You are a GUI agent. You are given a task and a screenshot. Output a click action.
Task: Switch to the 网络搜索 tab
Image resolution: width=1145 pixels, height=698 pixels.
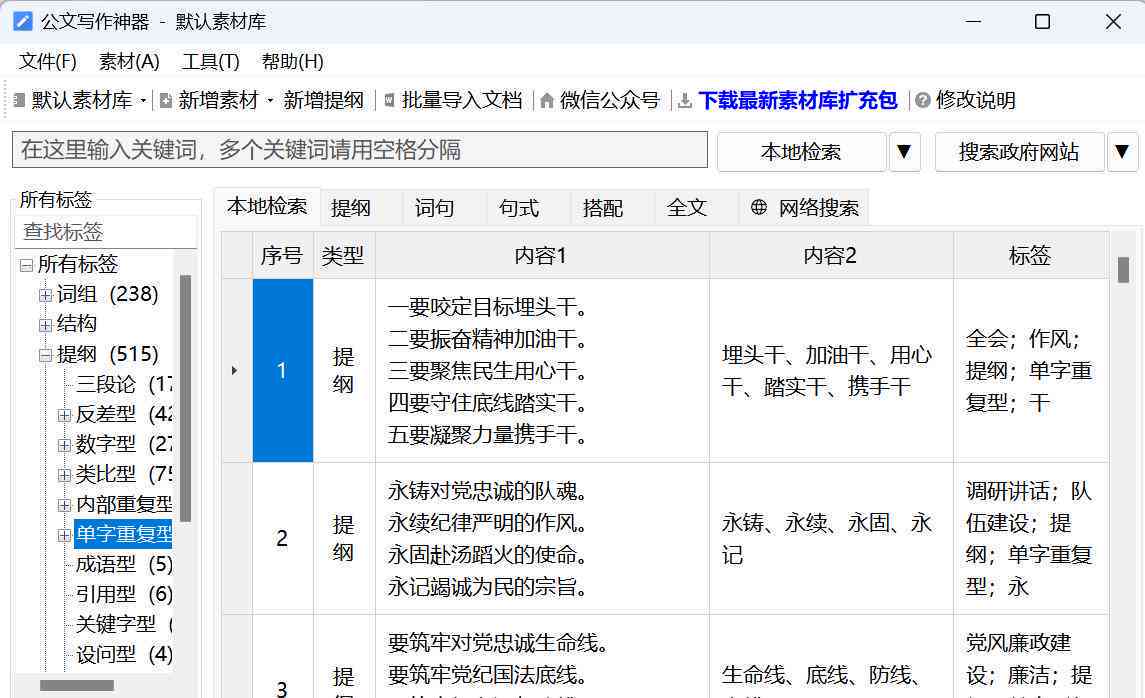tap(805, 208)
